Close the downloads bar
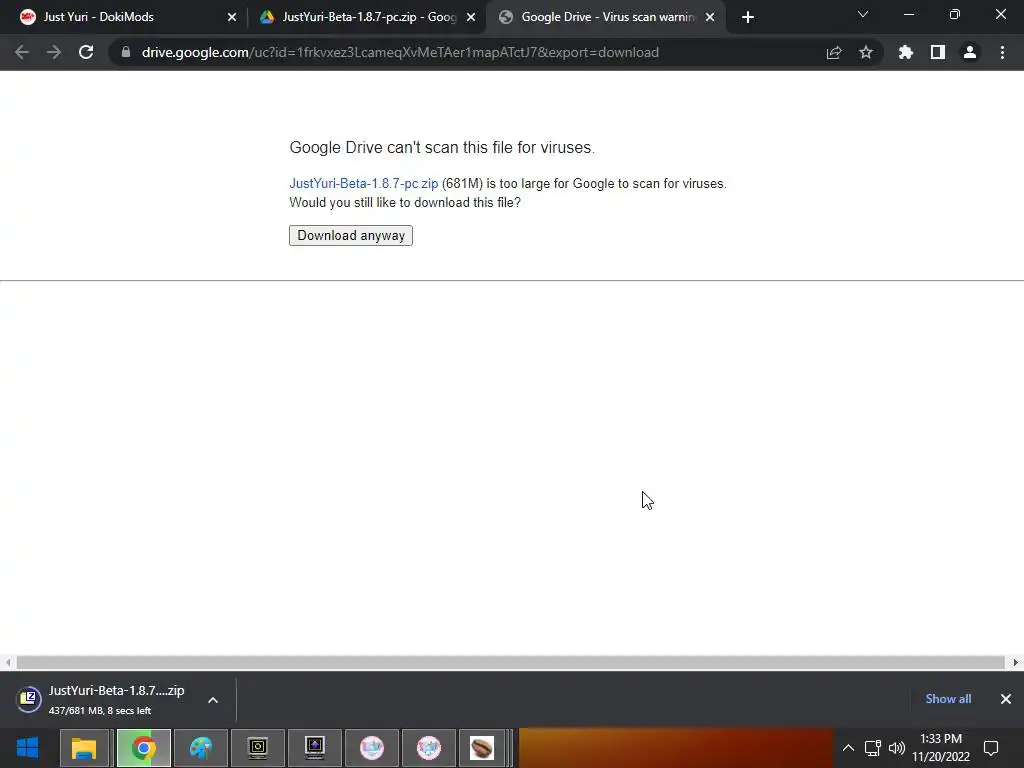This screenshot has width=1024, height=768. [x=1006, y=699]
